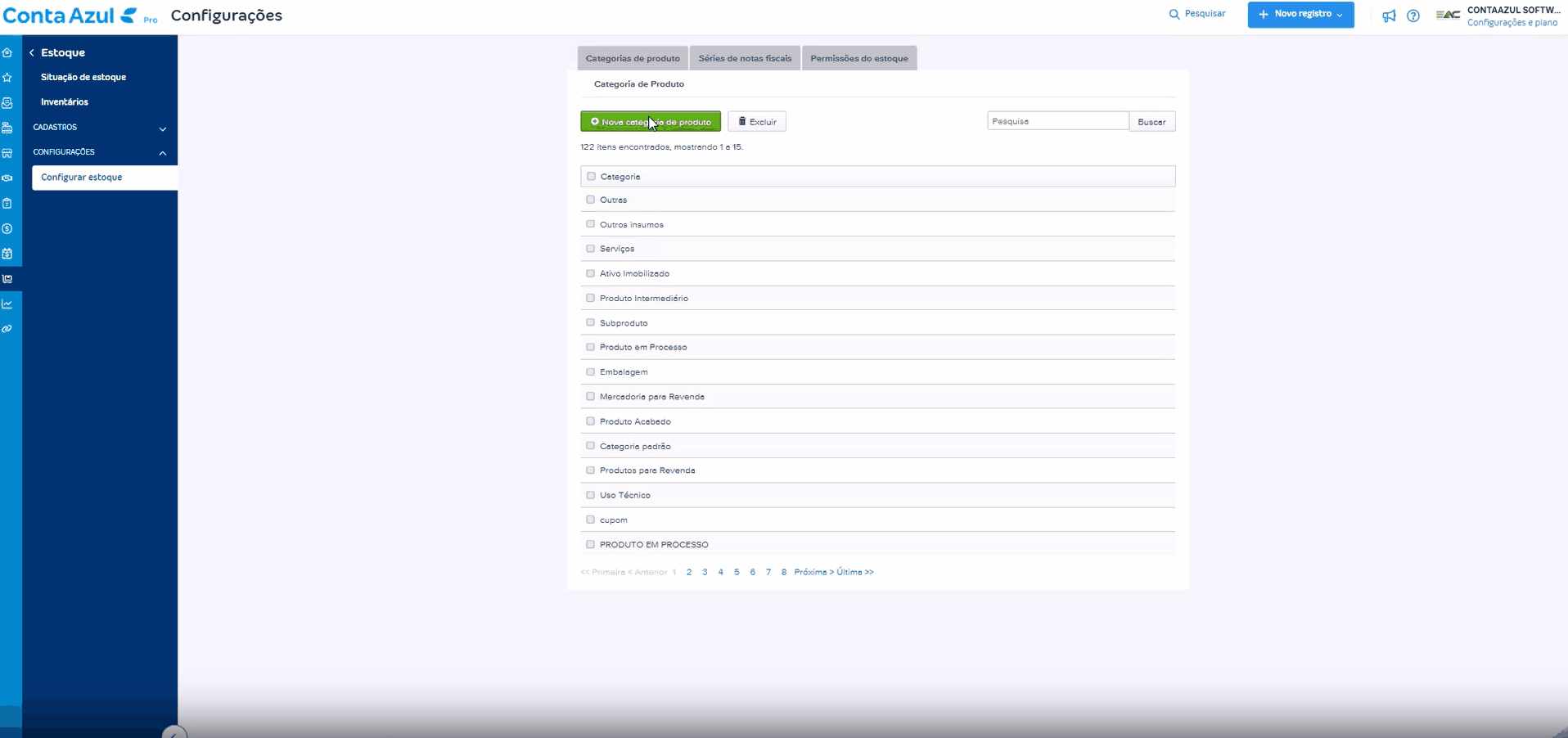Switch to the Séries de notas fiscais tab
This screenshot has height=738, width=1568.
[x=744, y=57]
